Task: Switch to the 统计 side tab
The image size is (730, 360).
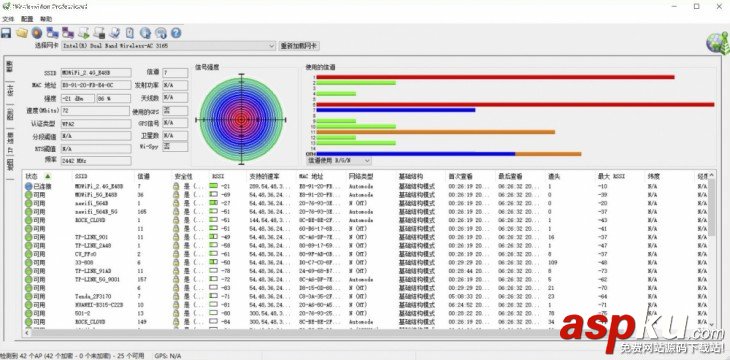Action: (x=10, y=90)
